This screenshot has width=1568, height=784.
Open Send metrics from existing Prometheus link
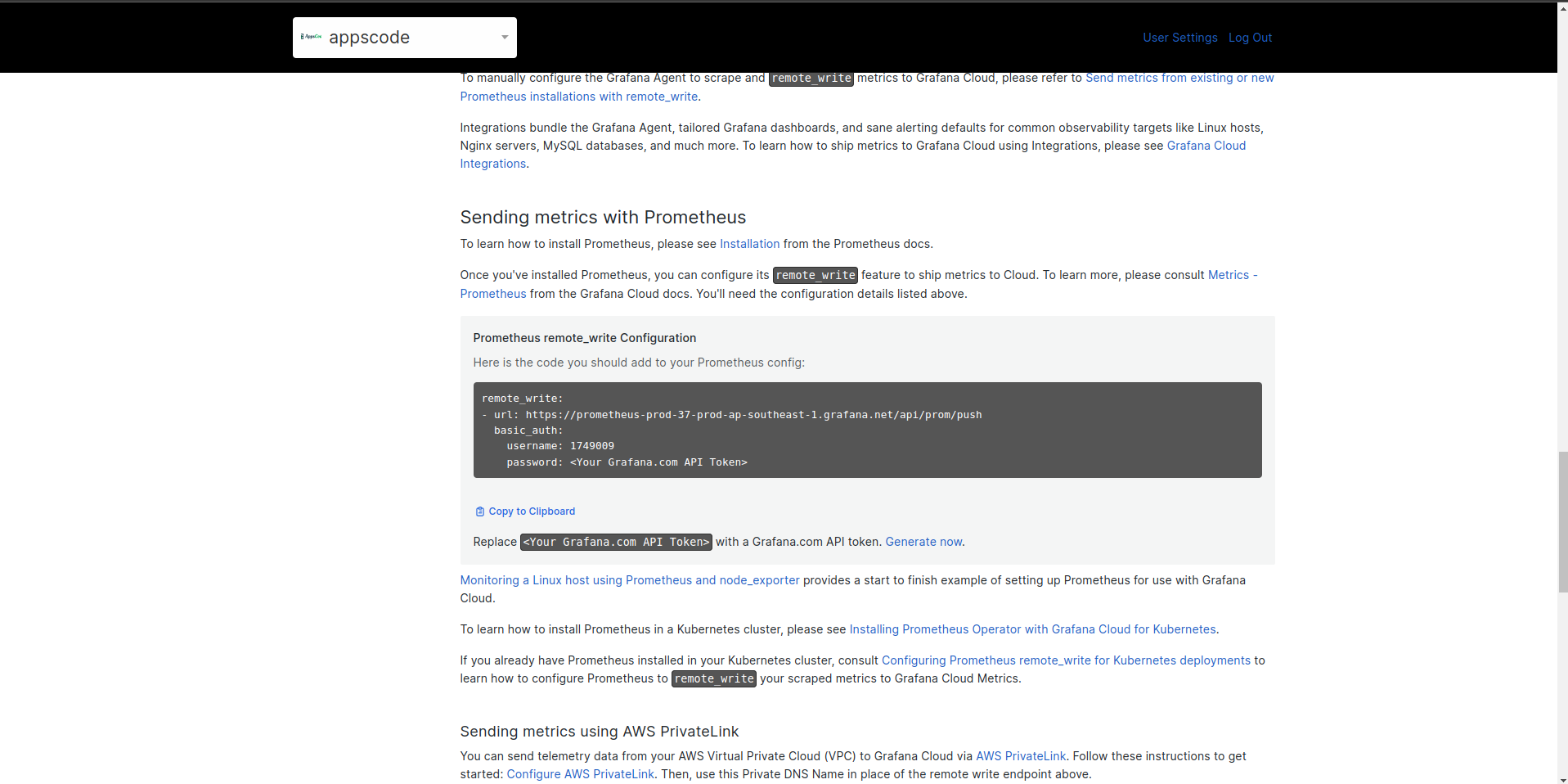[1179, 78]
